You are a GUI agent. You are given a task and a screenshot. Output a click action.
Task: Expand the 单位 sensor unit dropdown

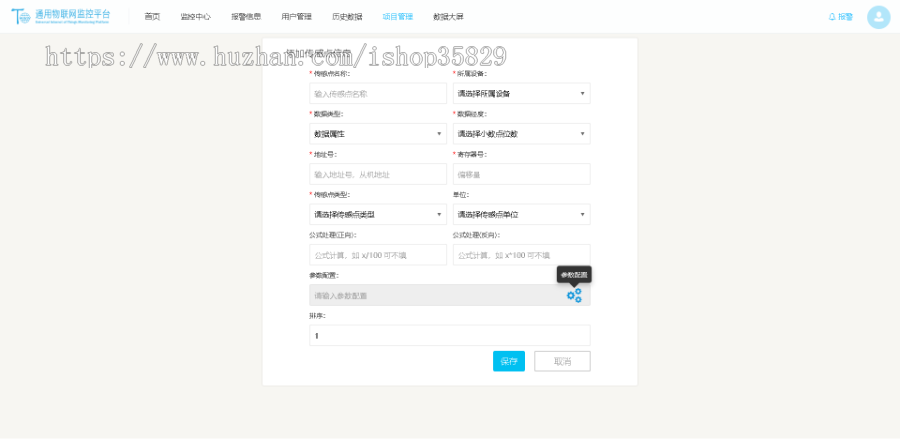point(521,215)
